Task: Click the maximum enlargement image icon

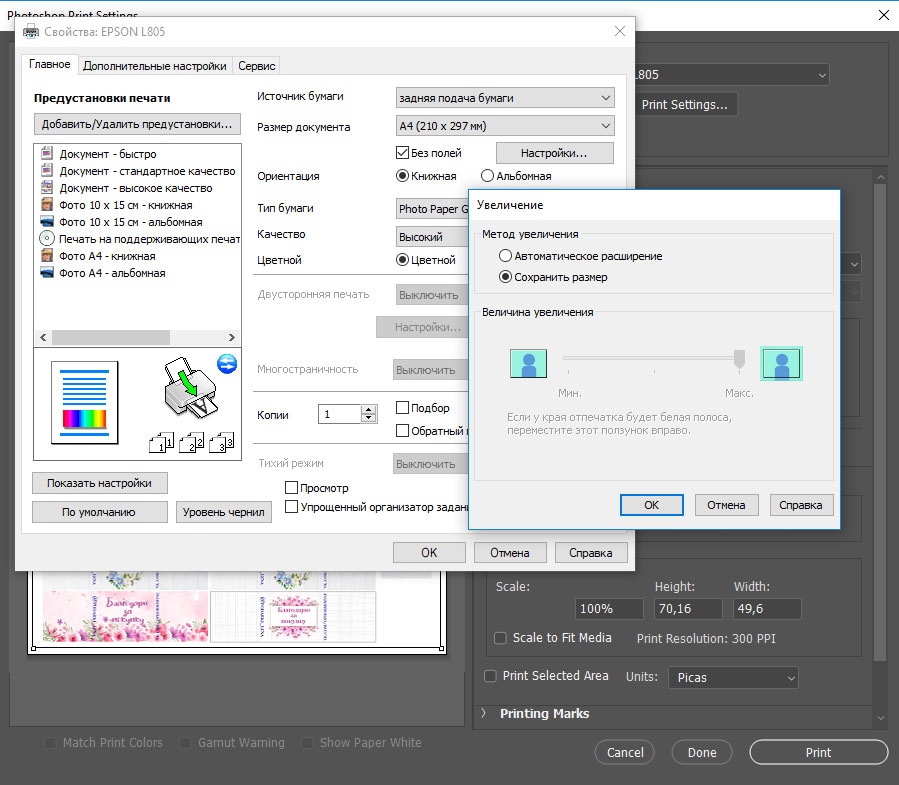Action: (x=781, y=364)
